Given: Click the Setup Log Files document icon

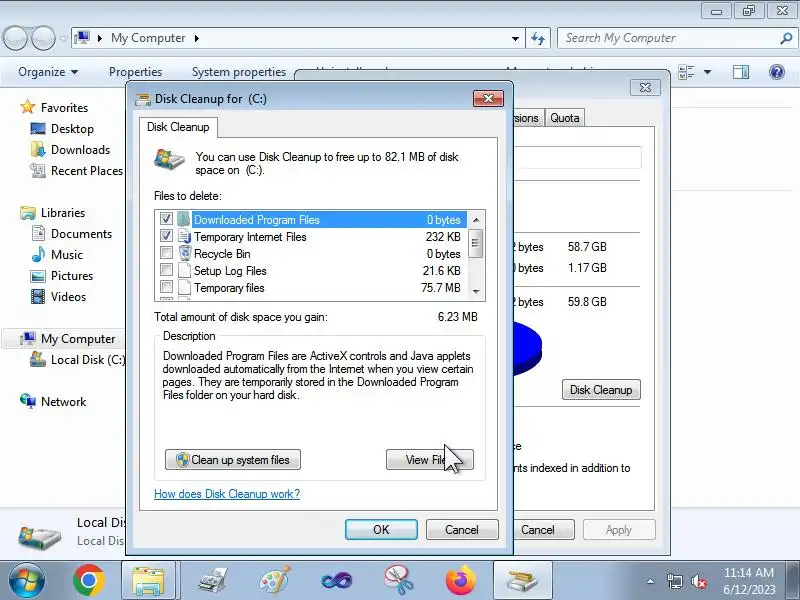Looking at the screenshot, I should pyautogui.click(x=185, y=270).
